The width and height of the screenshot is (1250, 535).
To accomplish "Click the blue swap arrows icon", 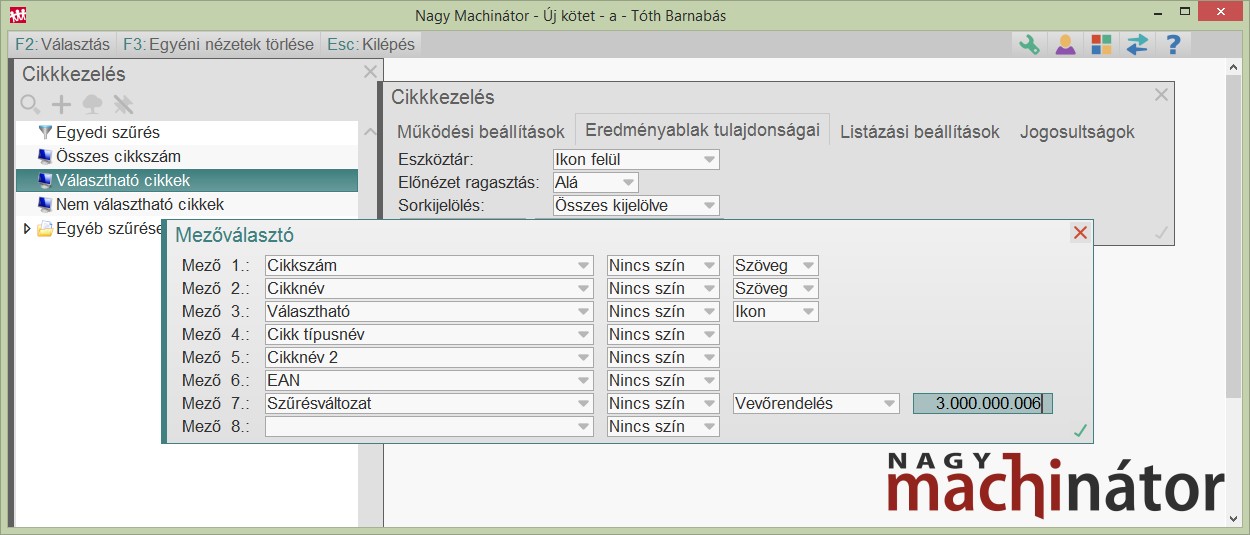I will (1137, 44).
